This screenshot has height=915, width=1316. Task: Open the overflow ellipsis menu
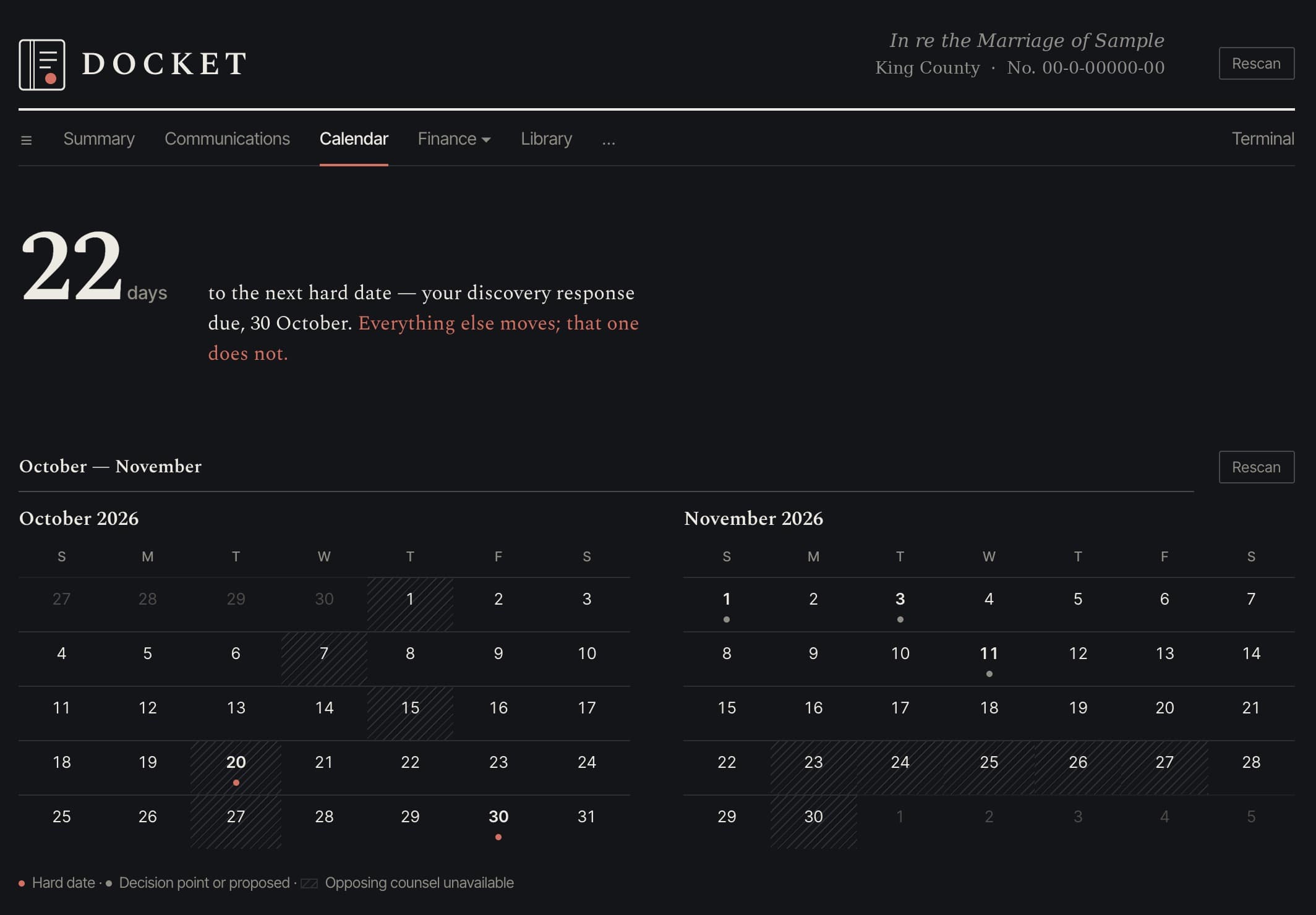pyautogui.click(x=609, y=140)
